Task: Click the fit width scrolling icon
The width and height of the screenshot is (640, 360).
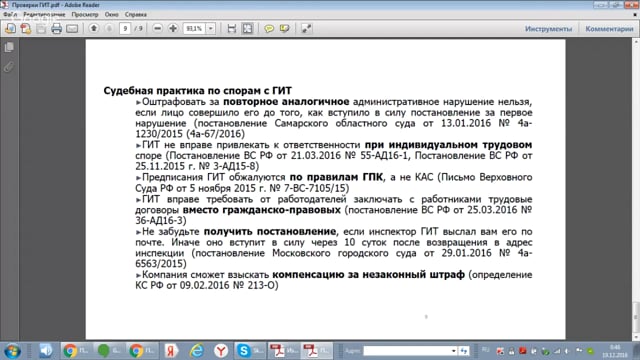Action: point(231,29)
